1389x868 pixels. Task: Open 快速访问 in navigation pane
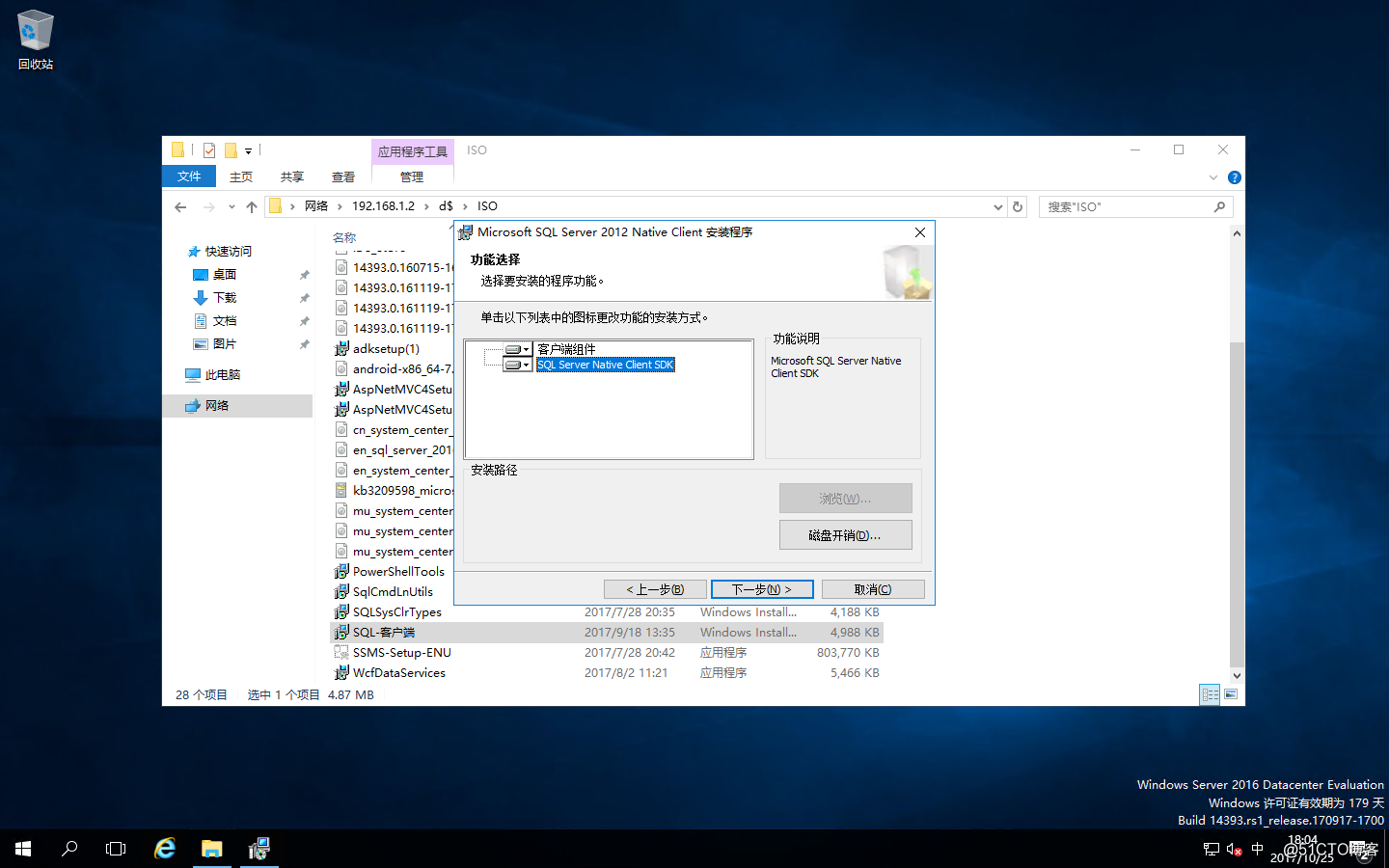(228, 252)
